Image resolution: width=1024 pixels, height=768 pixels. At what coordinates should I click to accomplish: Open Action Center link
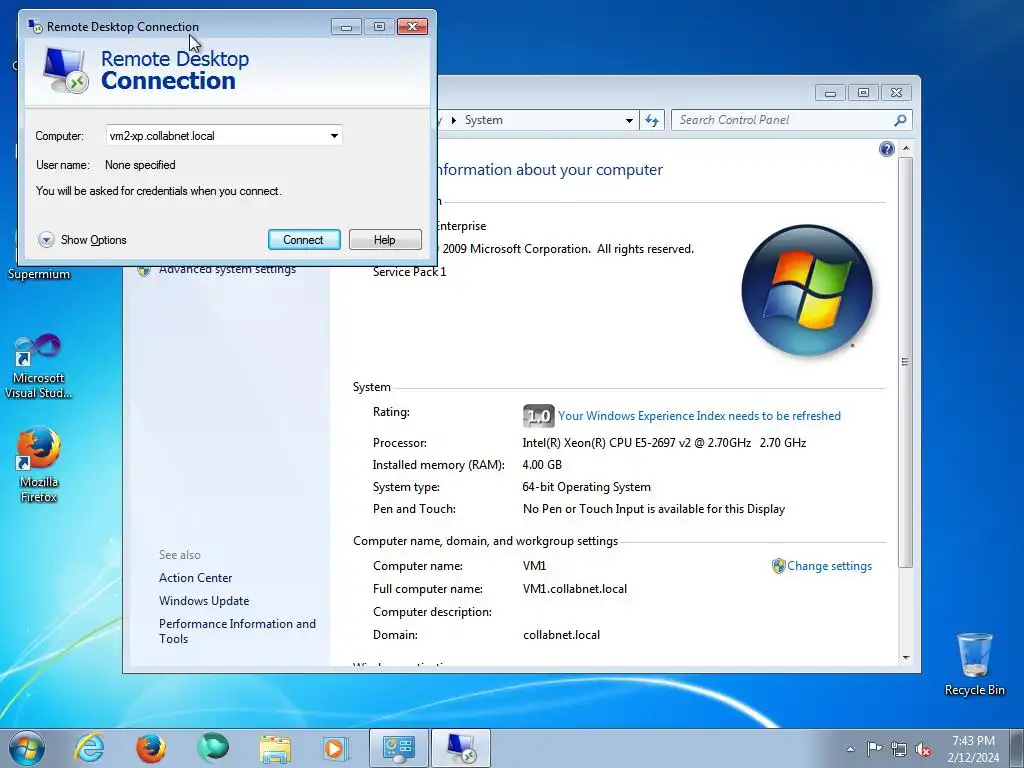(x=195, y=578)
